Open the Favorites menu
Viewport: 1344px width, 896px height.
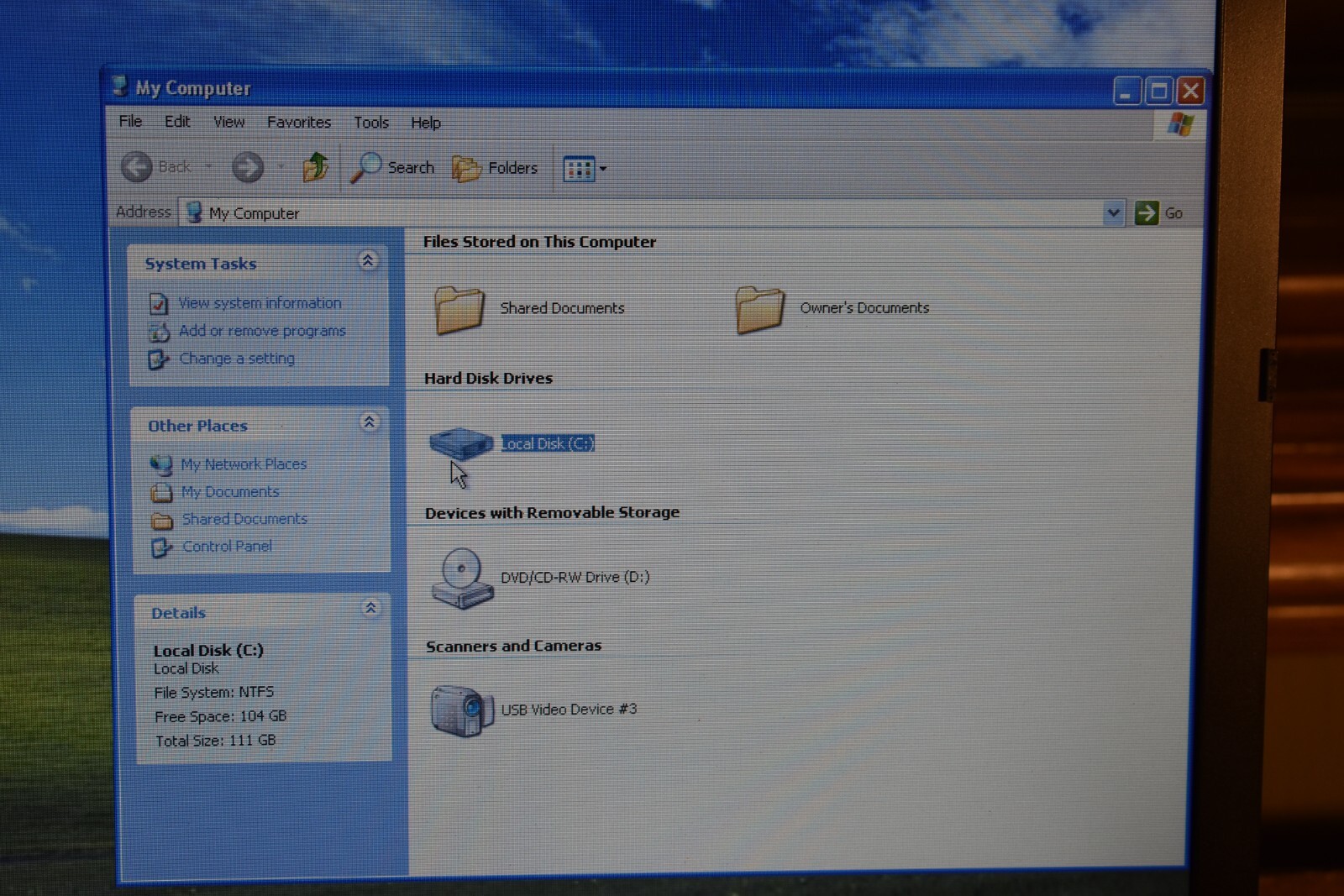[299, 122]
